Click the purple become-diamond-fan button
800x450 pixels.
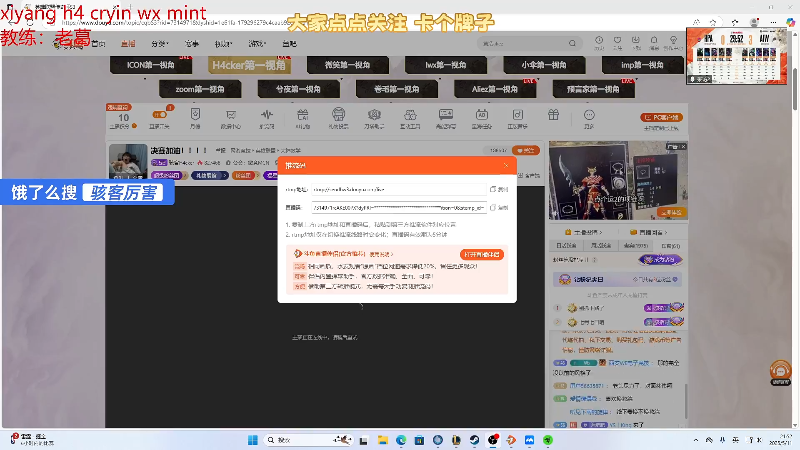[x=660, y=260]
